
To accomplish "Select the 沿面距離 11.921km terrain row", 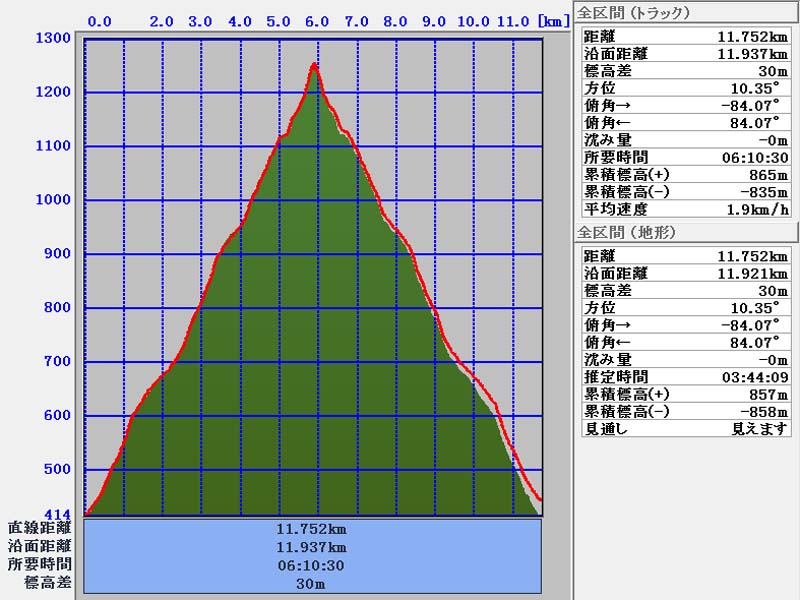I will point(686,273).
